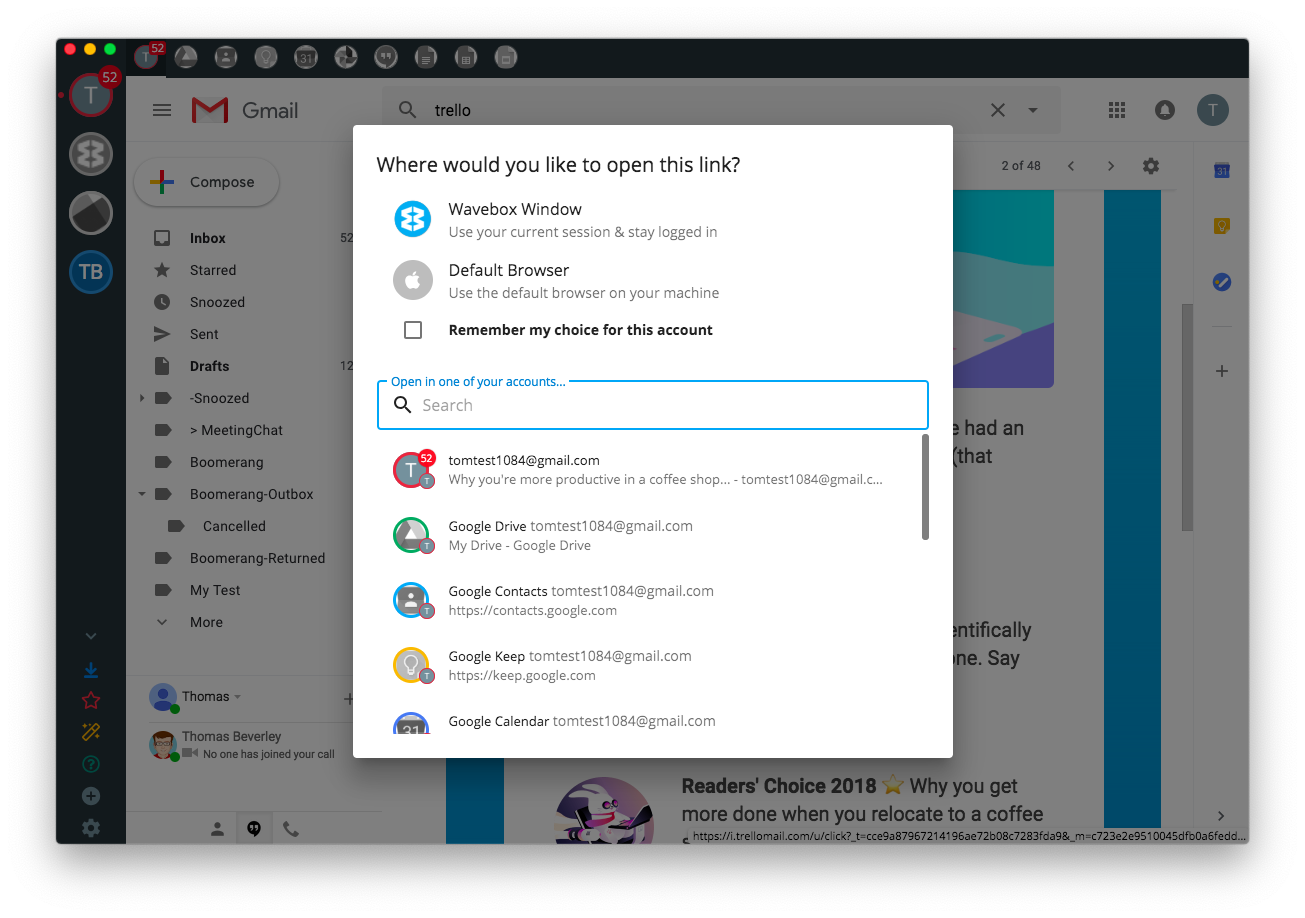Go to the newer message arrow
The width and height of the screenshot is (1305, 918).
1071,166
